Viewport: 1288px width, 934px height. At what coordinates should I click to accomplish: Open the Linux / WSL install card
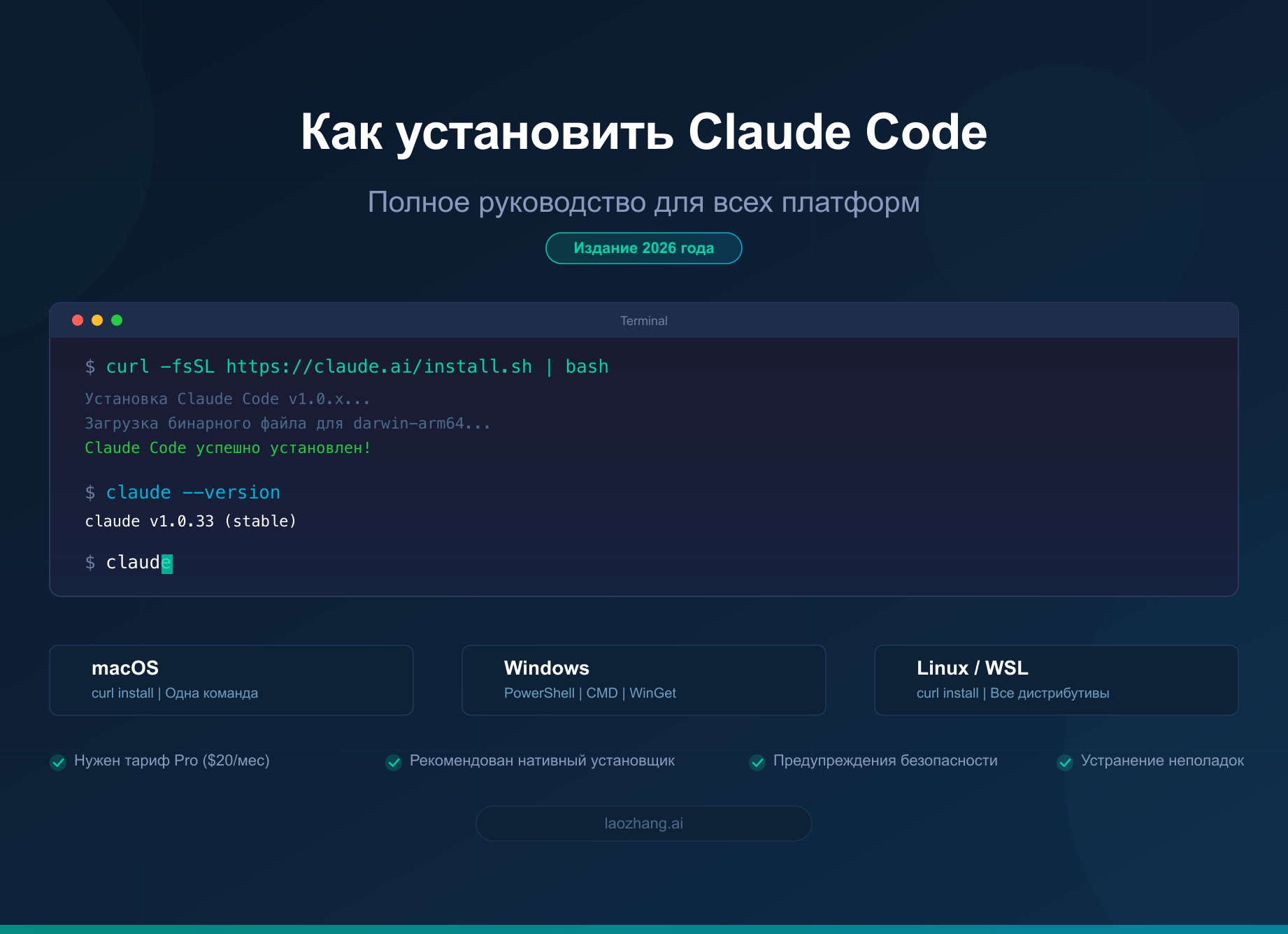coord(1057,680)
